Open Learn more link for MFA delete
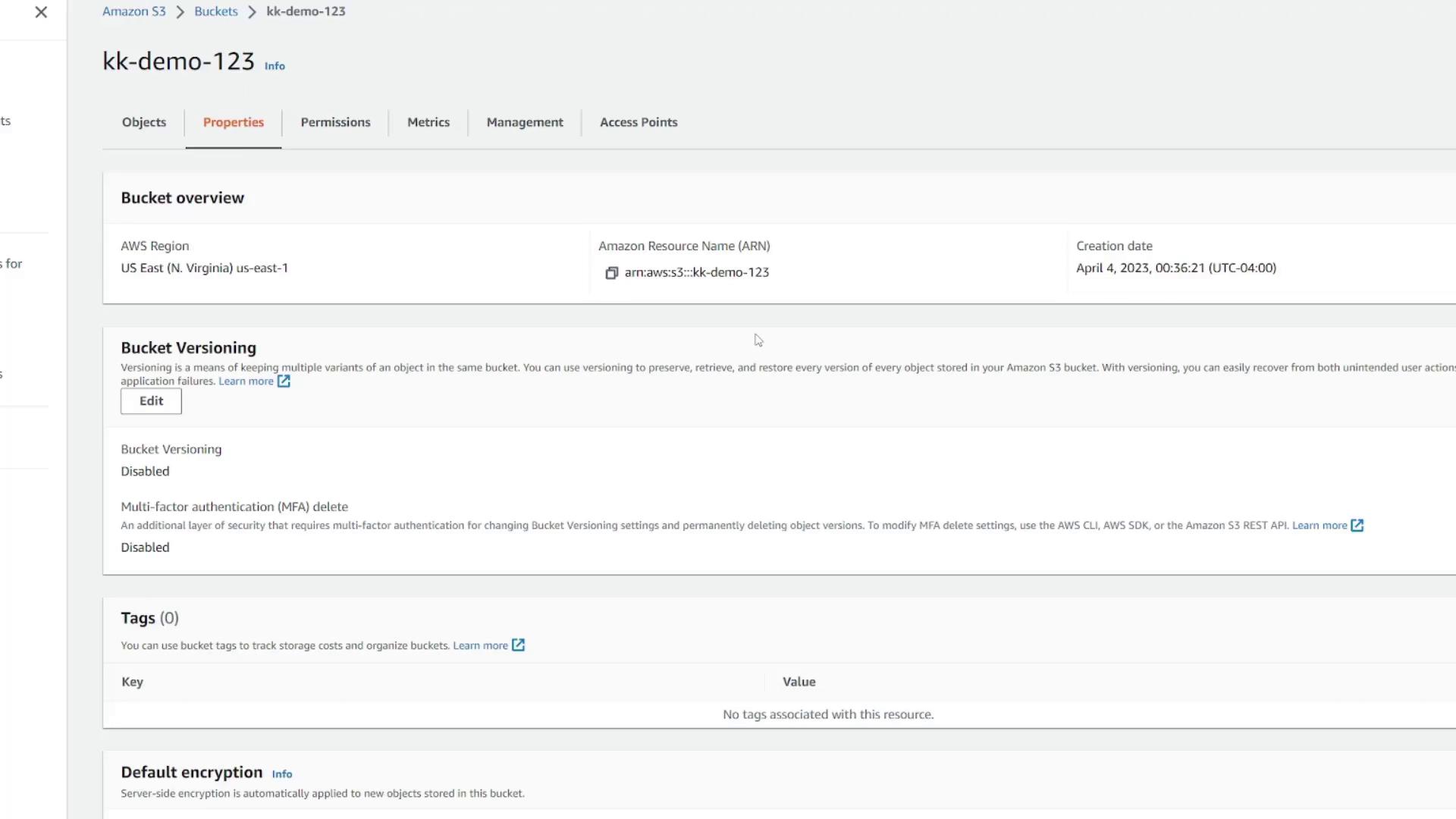The image size is (1456, 819). point(1319,526)
